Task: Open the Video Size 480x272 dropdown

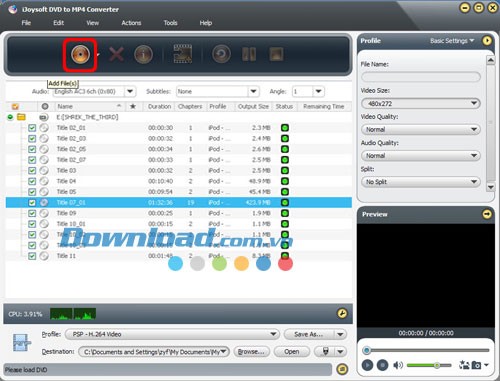Action: click(x=421, y=103)
